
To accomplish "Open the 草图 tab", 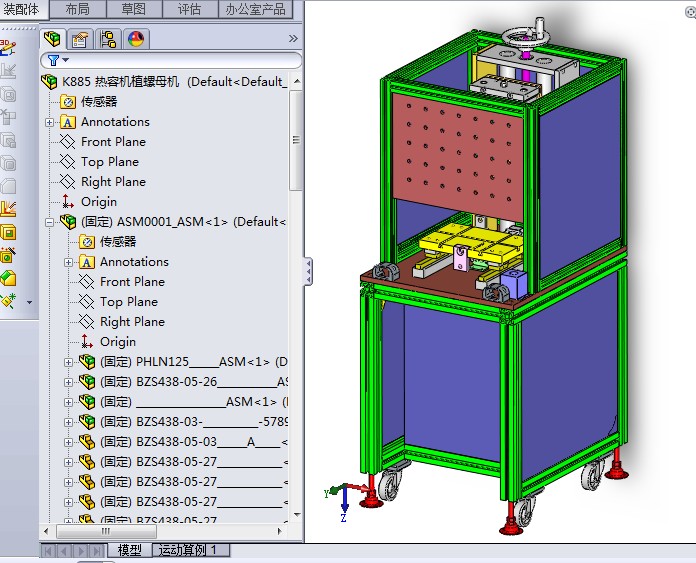I will tap(134, 9).
